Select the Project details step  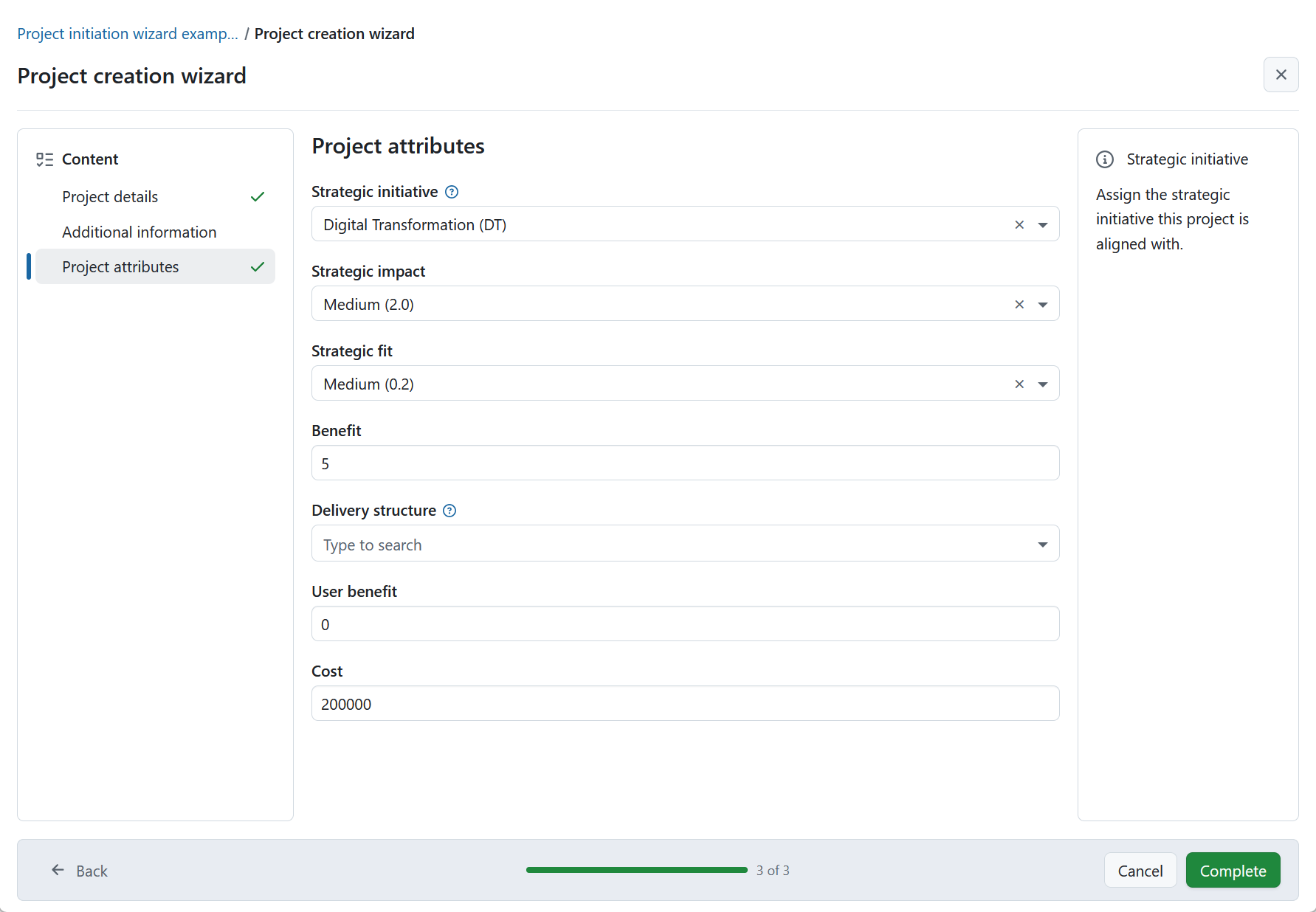[x=110, y=196]
